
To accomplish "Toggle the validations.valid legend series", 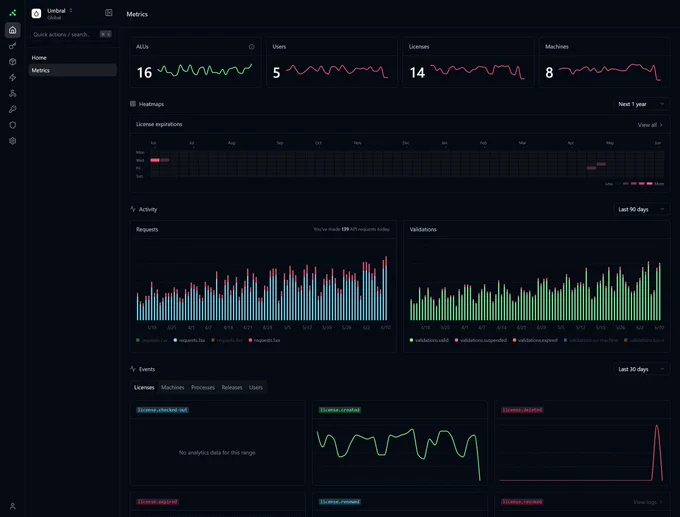I will [x=429, y=340].
